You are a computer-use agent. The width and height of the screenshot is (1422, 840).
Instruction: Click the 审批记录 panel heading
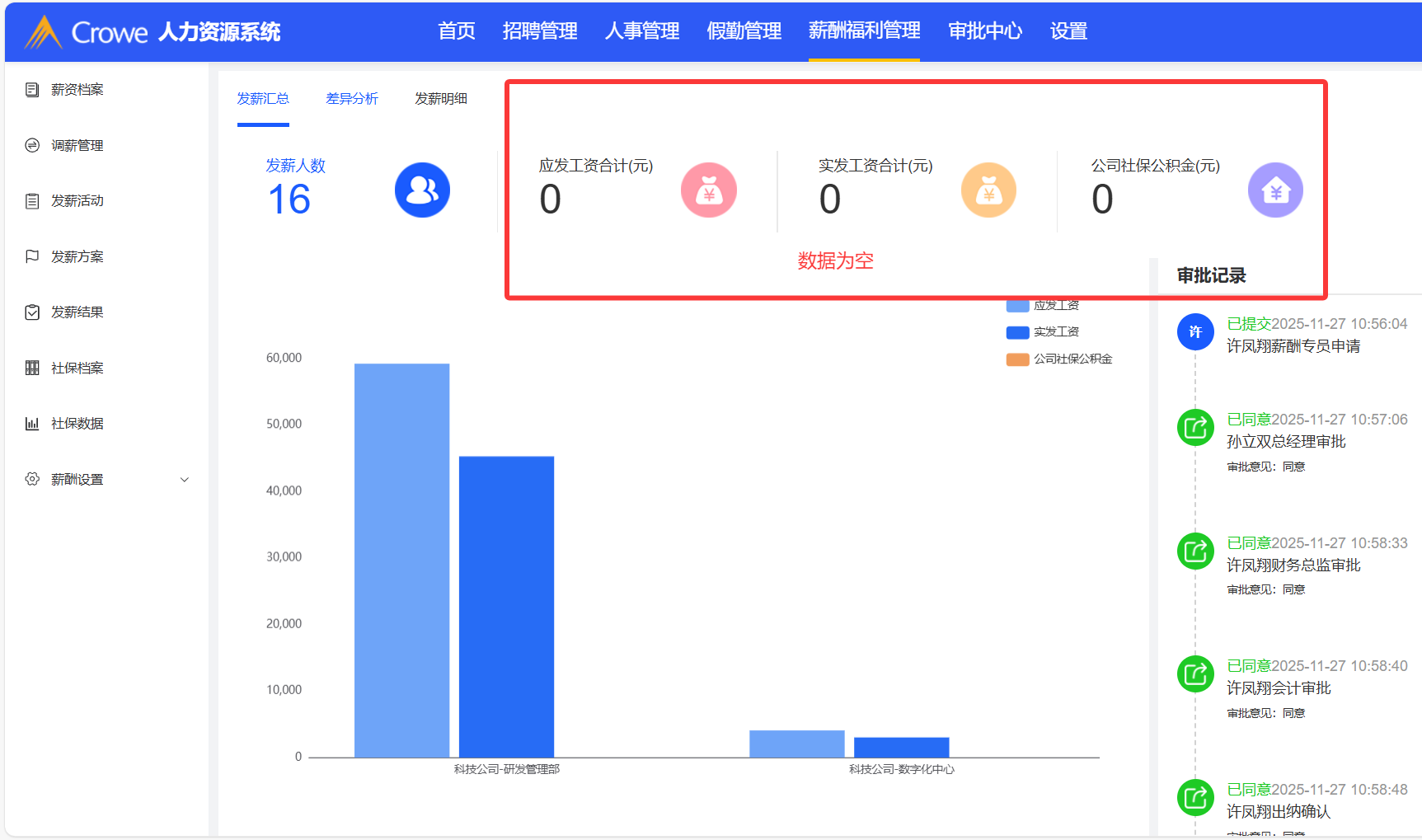(1211, 275)
